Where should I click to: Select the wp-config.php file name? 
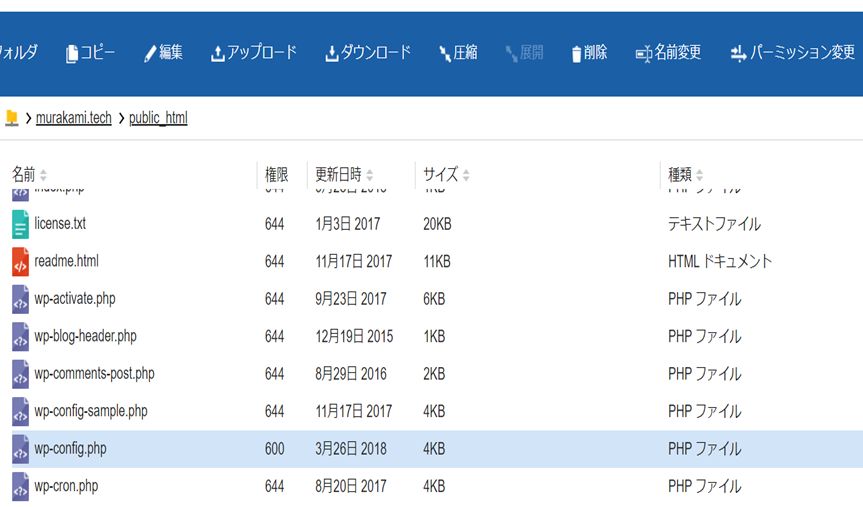[x=70, y=449]
